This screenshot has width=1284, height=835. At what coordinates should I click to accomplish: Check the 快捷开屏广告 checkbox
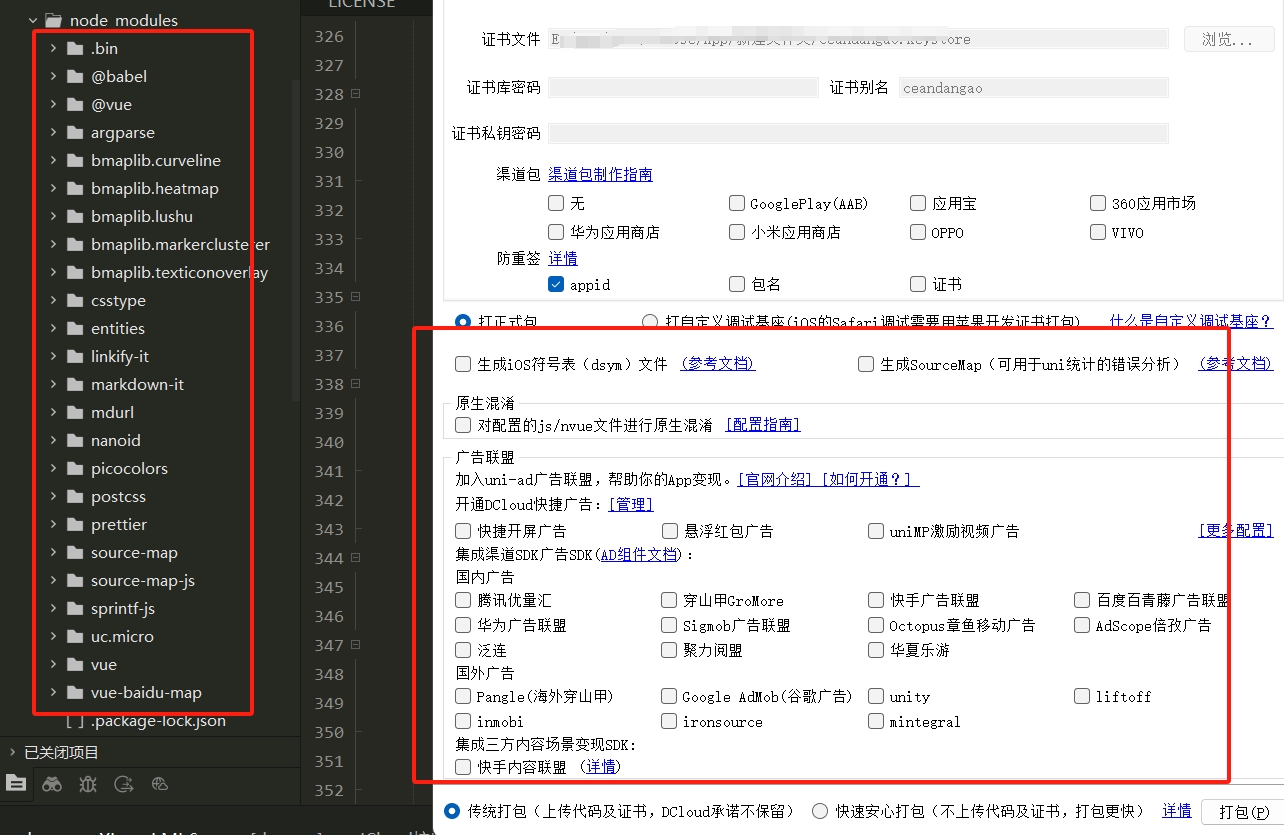click(463, 531)
